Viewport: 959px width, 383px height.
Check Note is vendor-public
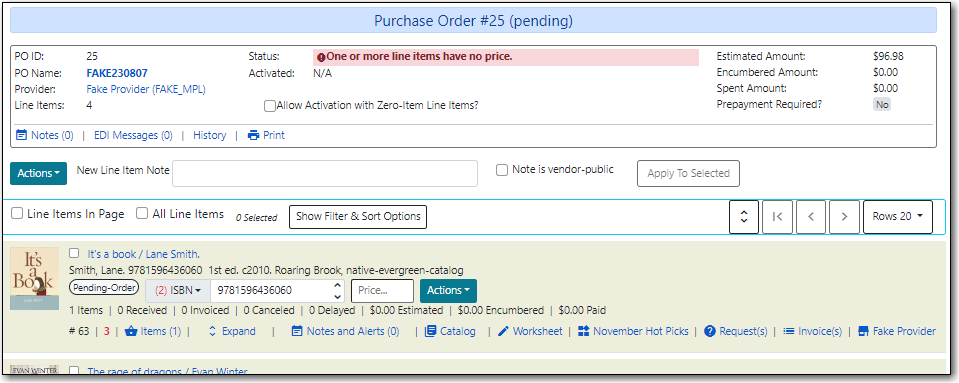point(502,170)
